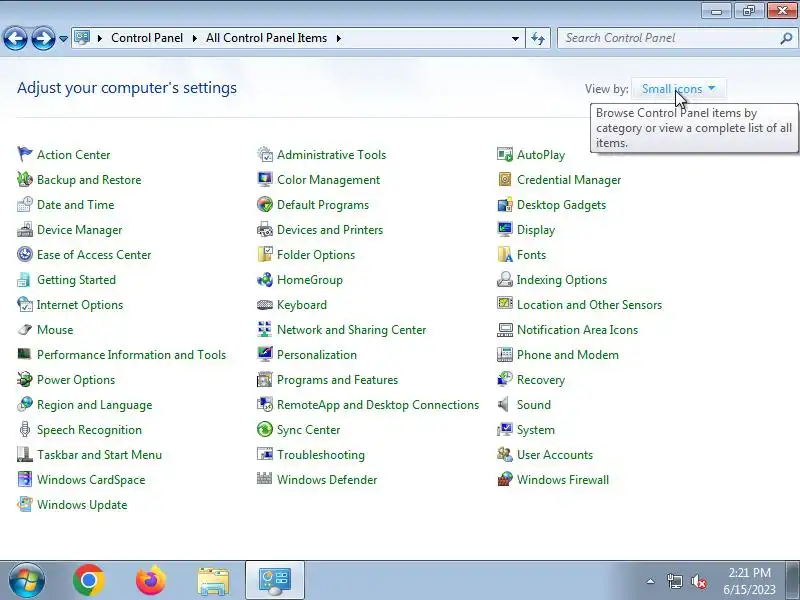800x600 pixels.
Task: Click the Ease of Access Center icon
Action: click(x=24, y=254)
